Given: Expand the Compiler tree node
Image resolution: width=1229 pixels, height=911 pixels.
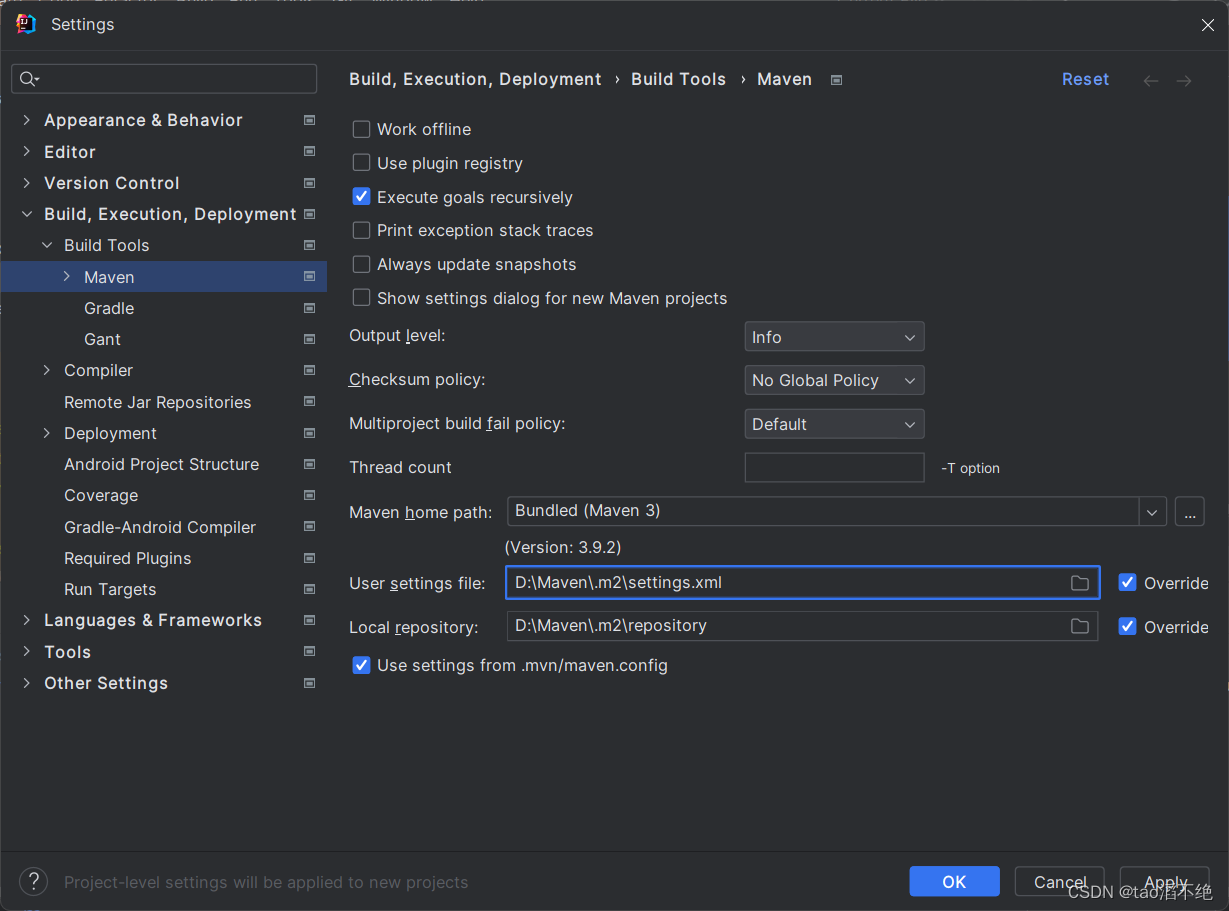Looking at the screenshot, I should click(x=47, y=370).
